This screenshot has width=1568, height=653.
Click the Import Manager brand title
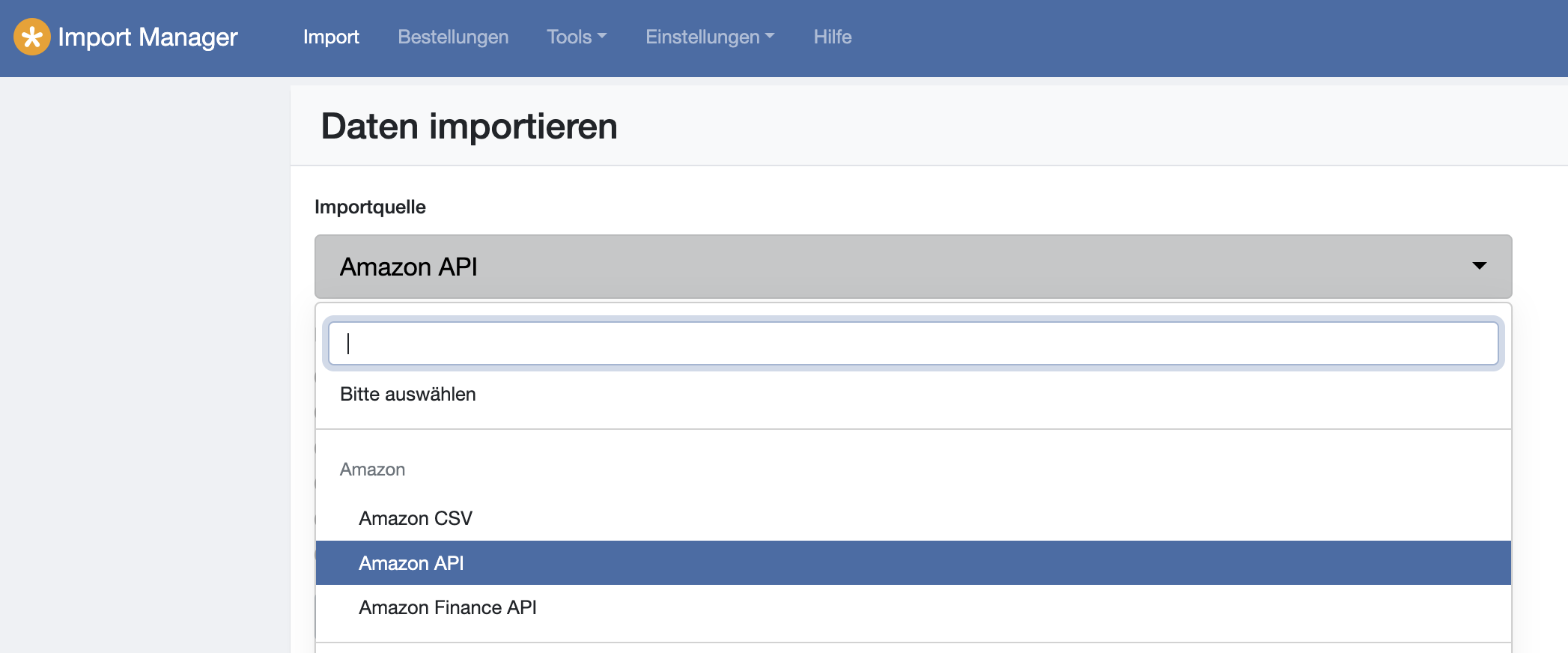click(148, 37)
